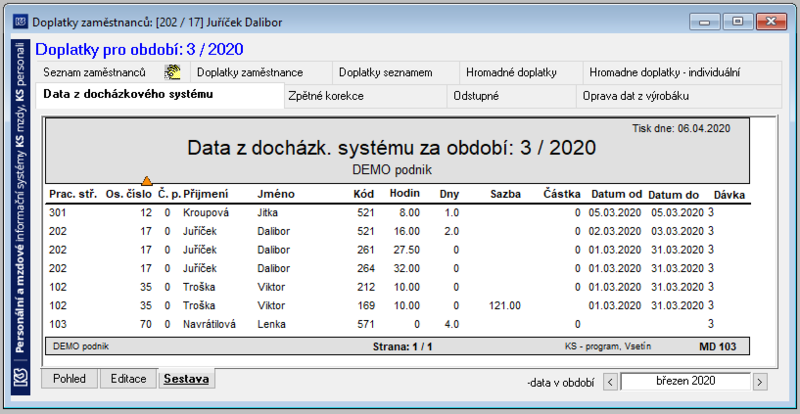Click the březen 2020 period field
The width and height of the screenshot is (800, 414).
[x=685, y=381]
